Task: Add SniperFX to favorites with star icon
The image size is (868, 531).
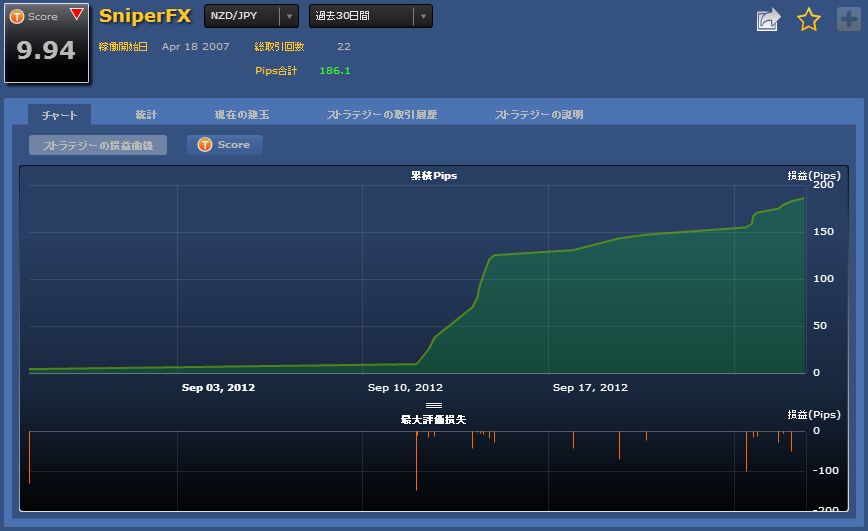Action: coord(808,20)
